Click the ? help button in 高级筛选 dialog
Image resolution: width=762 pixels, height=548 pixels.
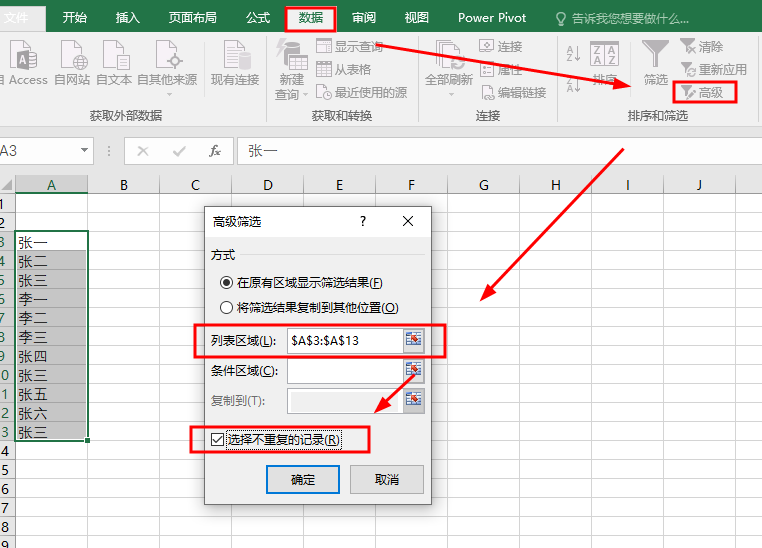pyautogui.click(x=363, y=222)
